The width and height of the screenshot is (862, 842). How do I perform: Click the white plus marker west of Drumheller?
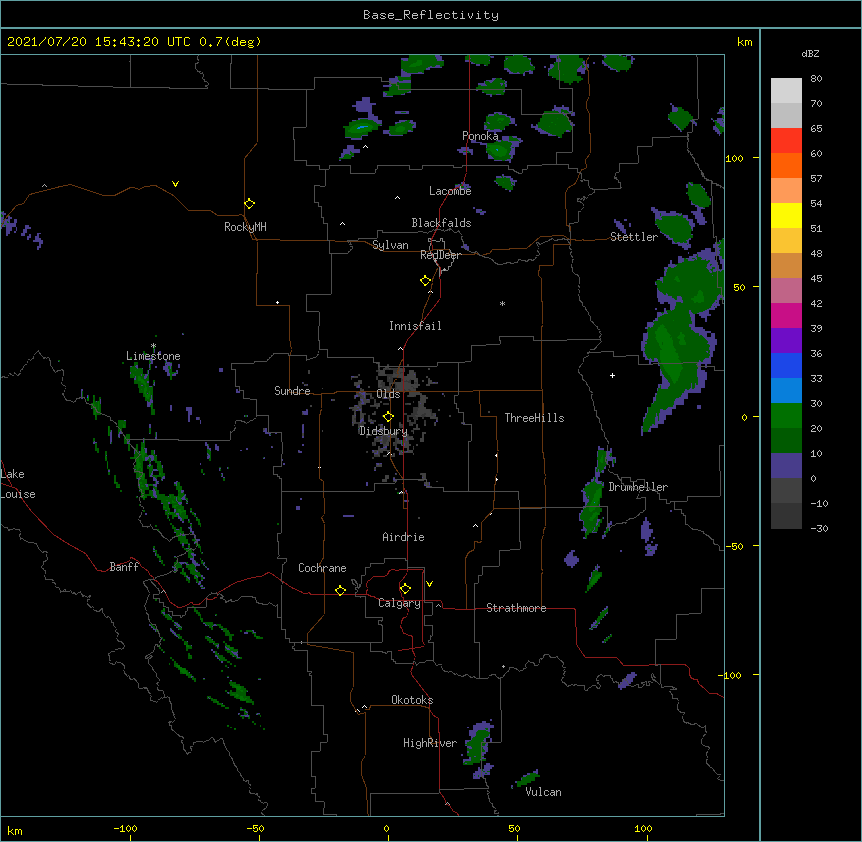[612, 375]
